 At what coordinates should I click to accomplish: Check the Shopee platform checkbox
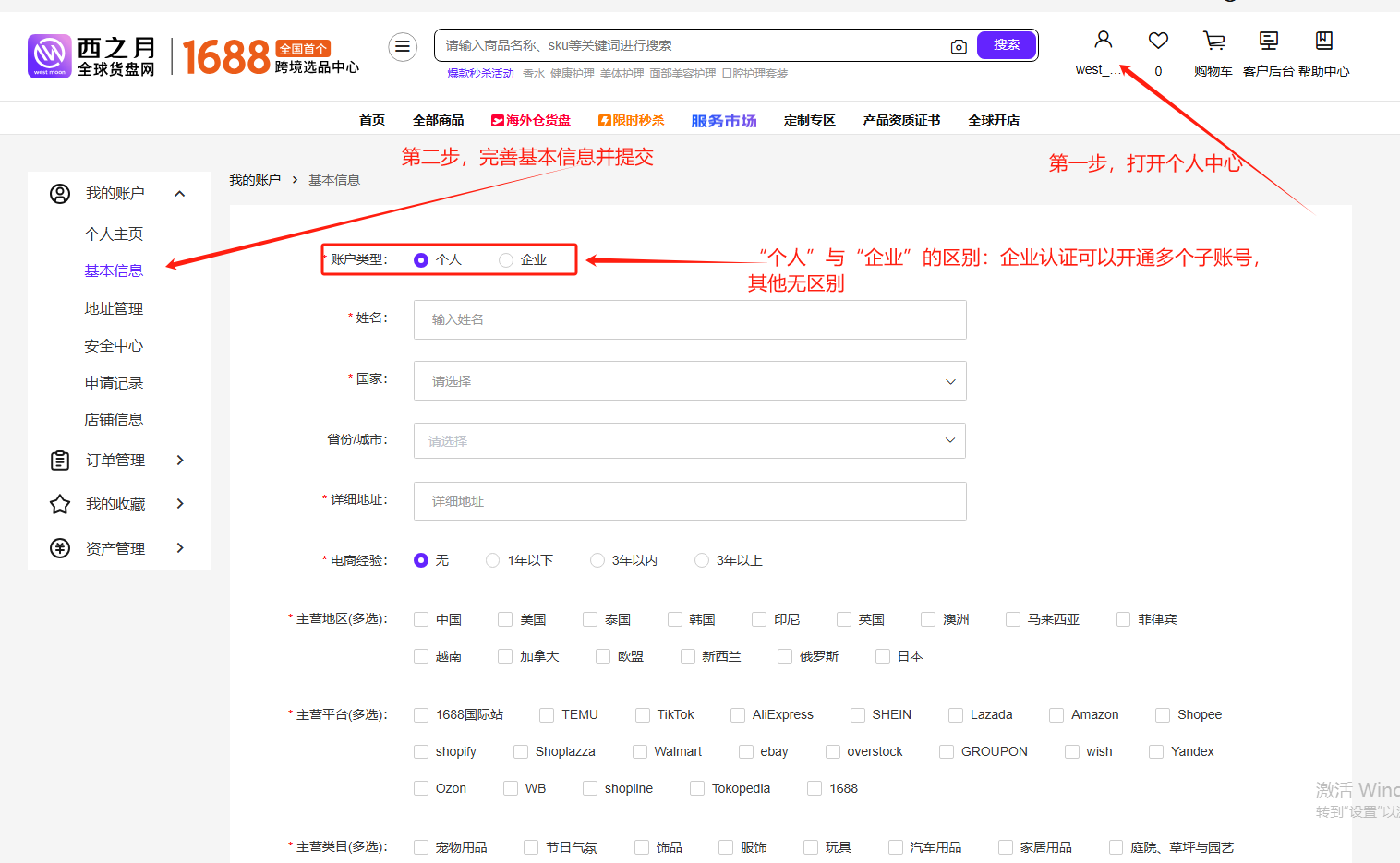pyautogui.click(x=1163, y=715)
